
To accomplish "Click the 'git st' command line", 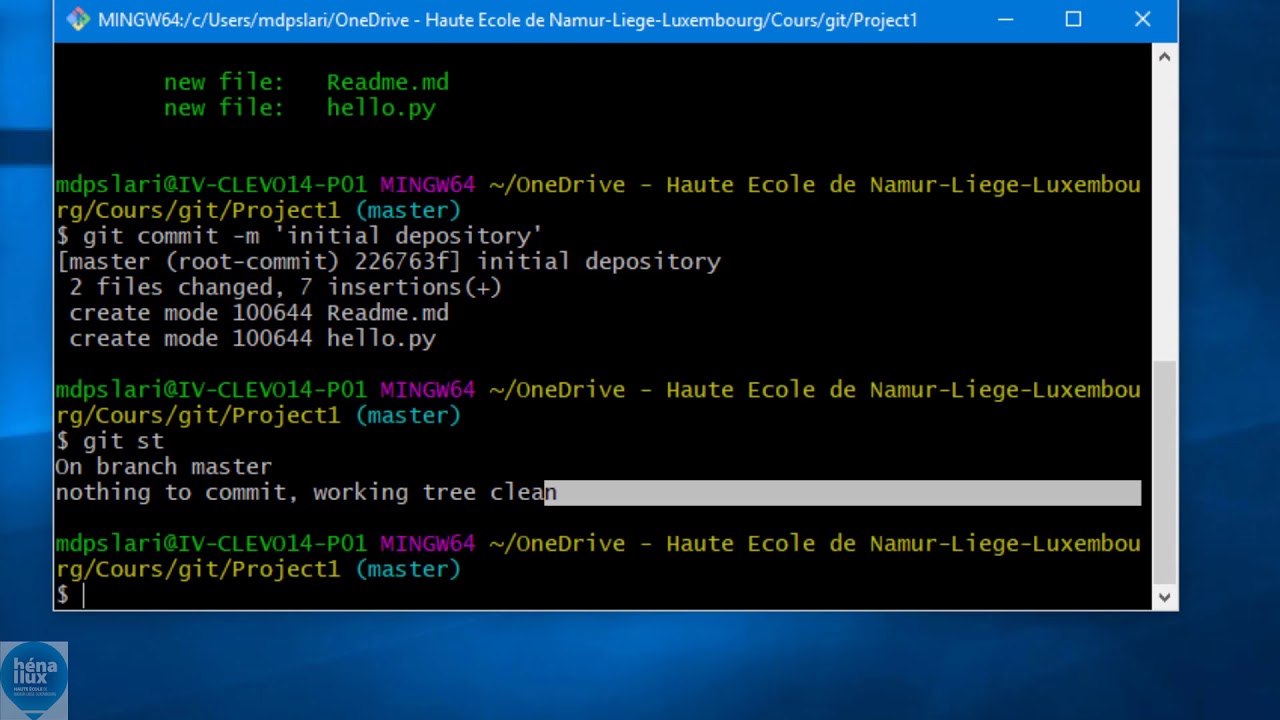I will click(110, 441).
